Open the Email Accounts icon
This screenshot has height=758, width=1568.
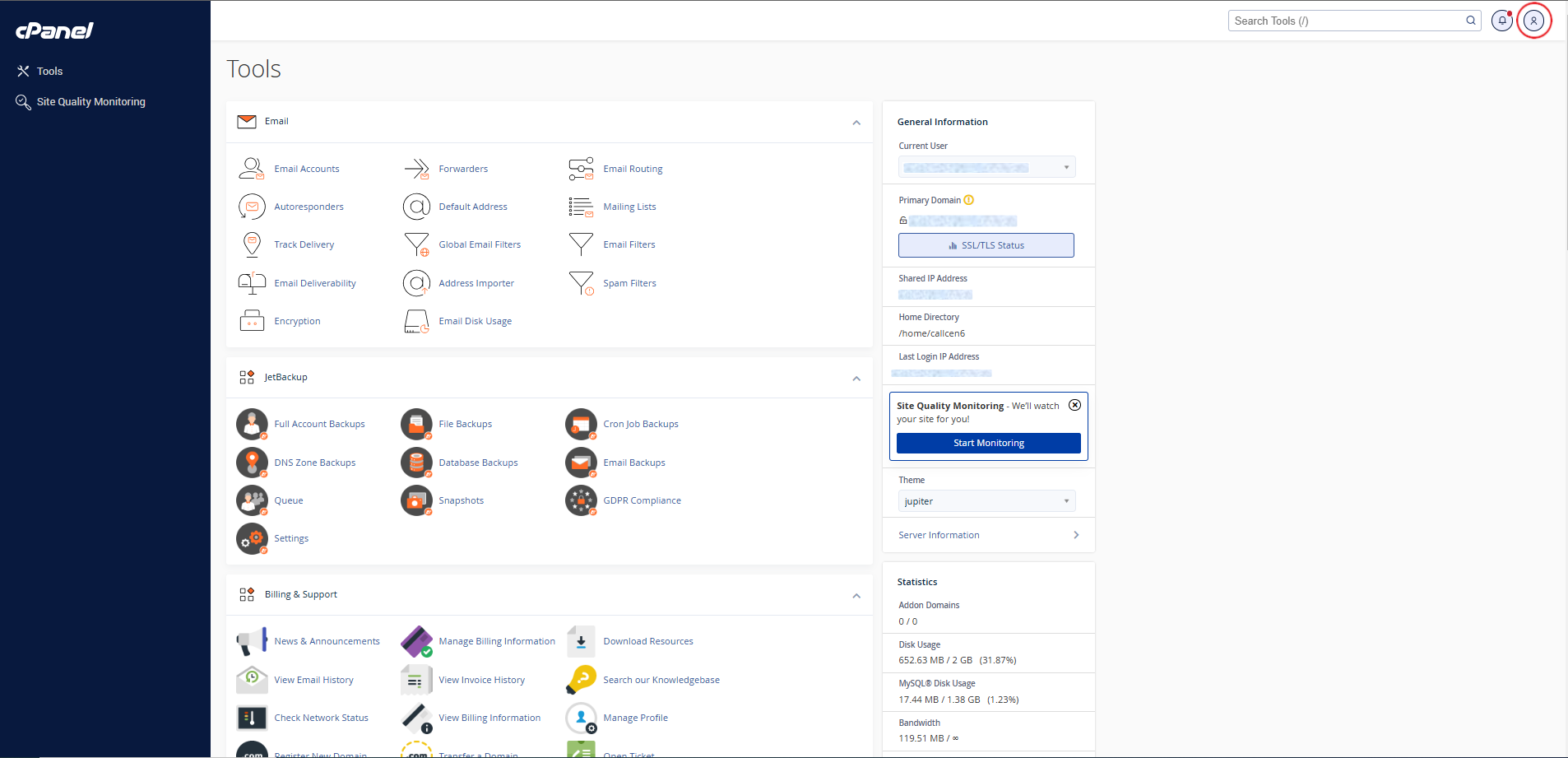click(x=252, y=169)
